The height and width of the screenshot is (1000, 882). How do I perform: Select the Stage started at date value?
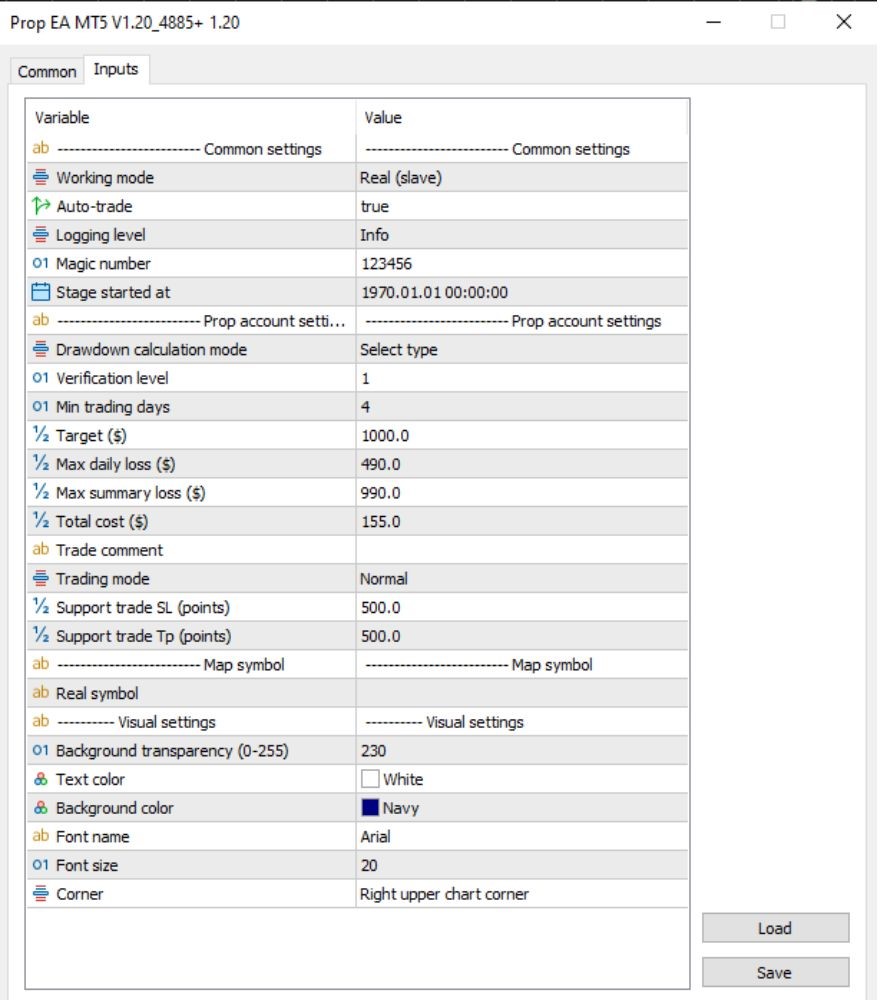(x=522, y=292)
